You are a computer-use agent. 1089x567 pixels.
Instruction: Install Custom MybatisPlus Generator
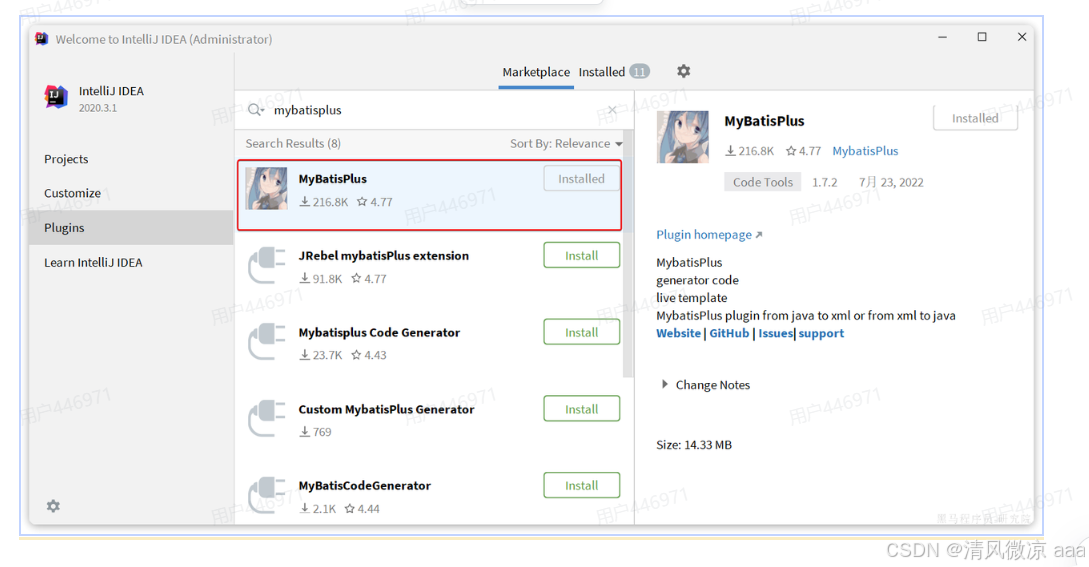[x=581, y=409]
